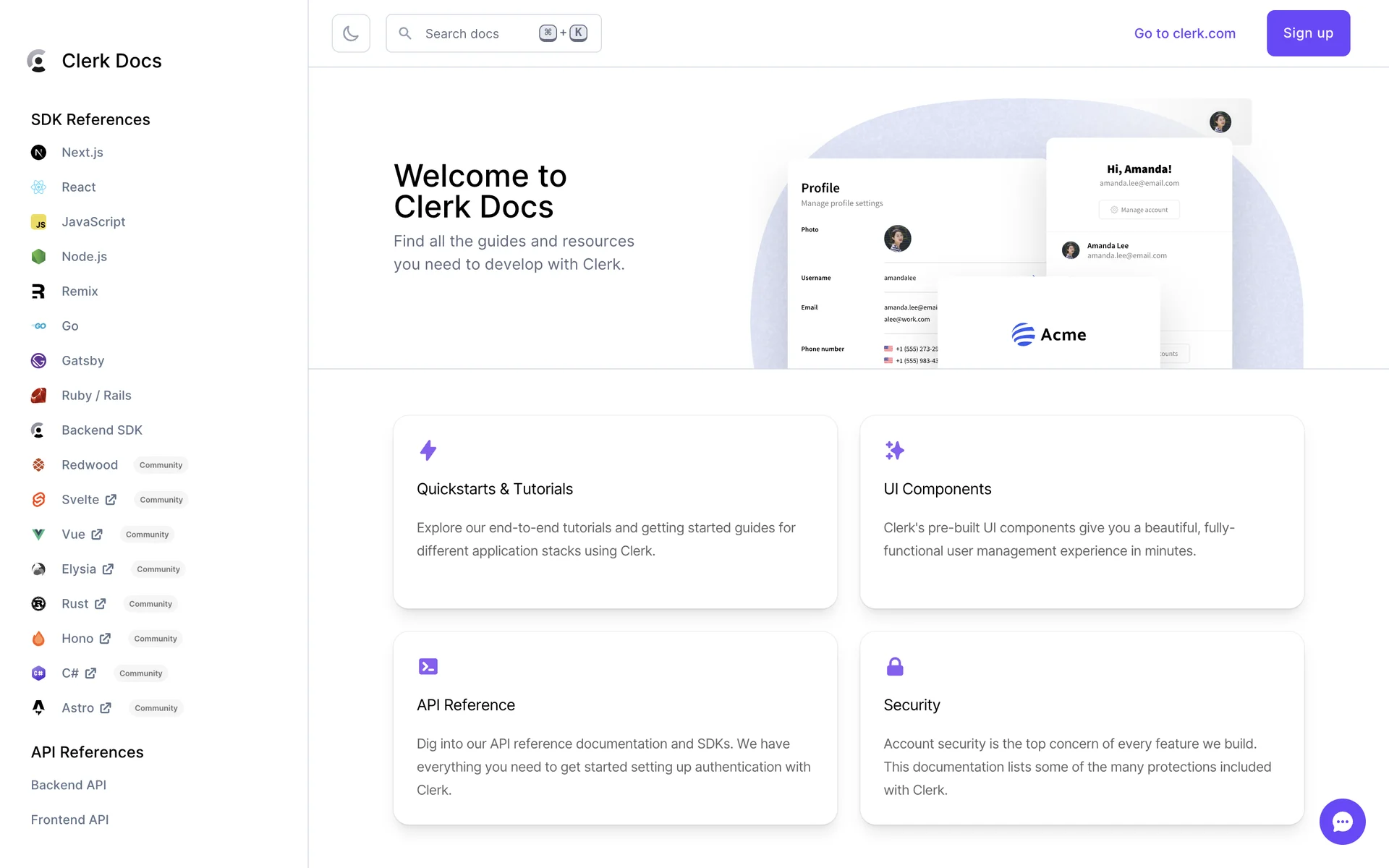Toggle dark mode with the moon icon

tap(351, 33)
